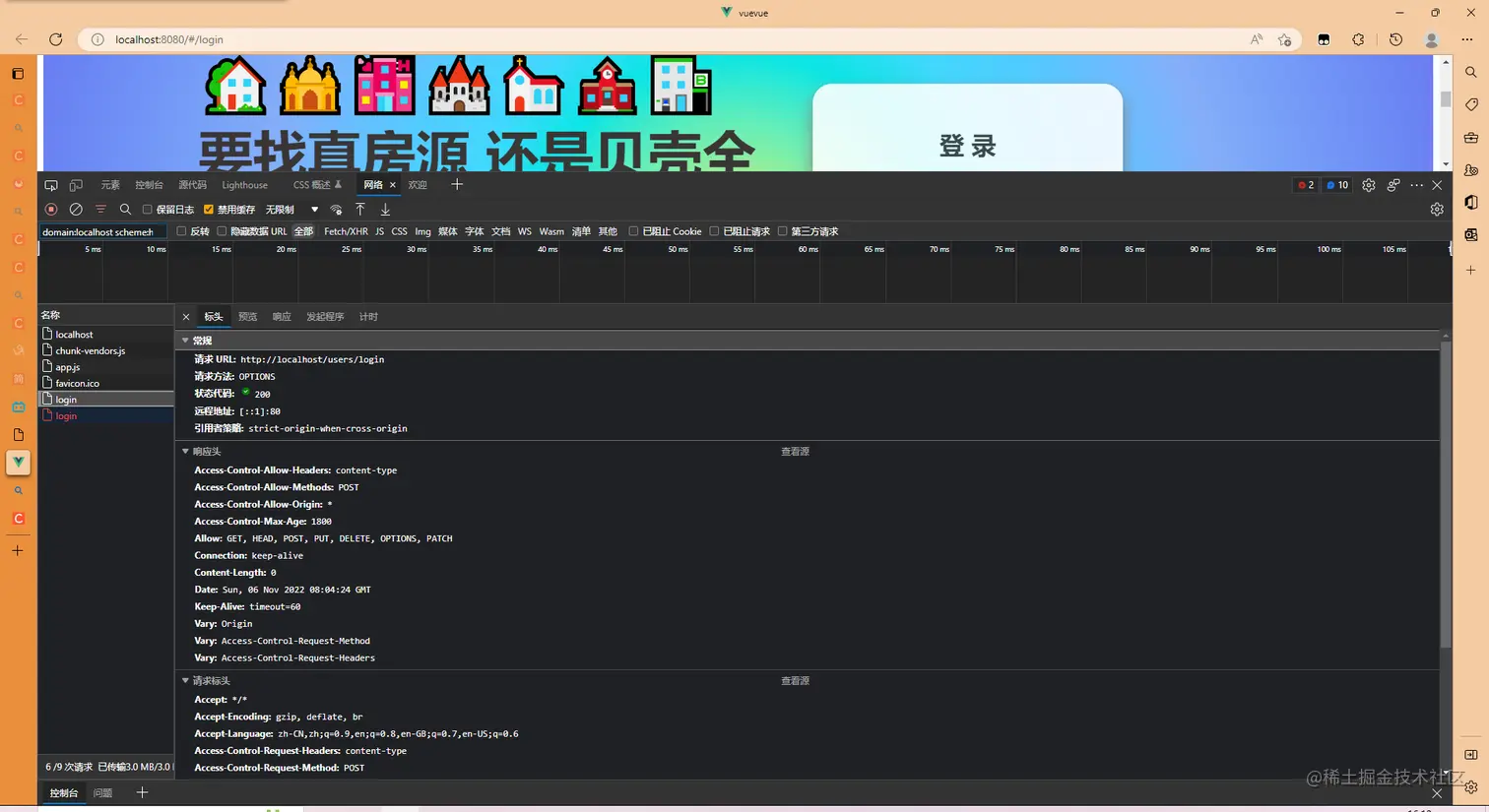1489x812 pixels.
Task: Open network search magnifier
Action: click(125, 210)
